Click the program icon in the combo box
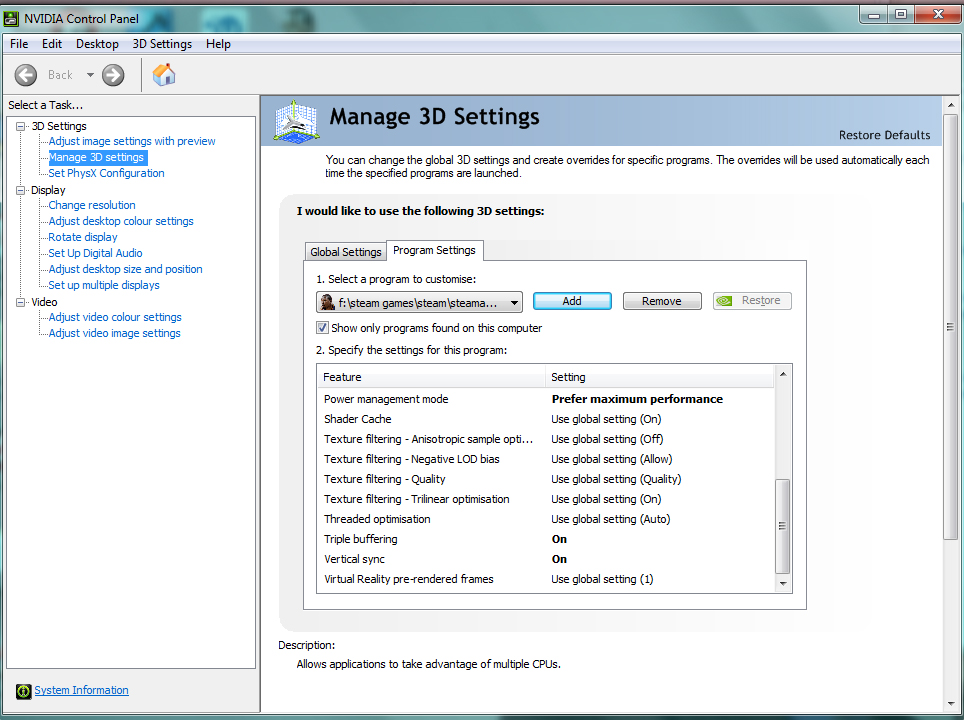964x720 pixels. [x=328, y=302]
